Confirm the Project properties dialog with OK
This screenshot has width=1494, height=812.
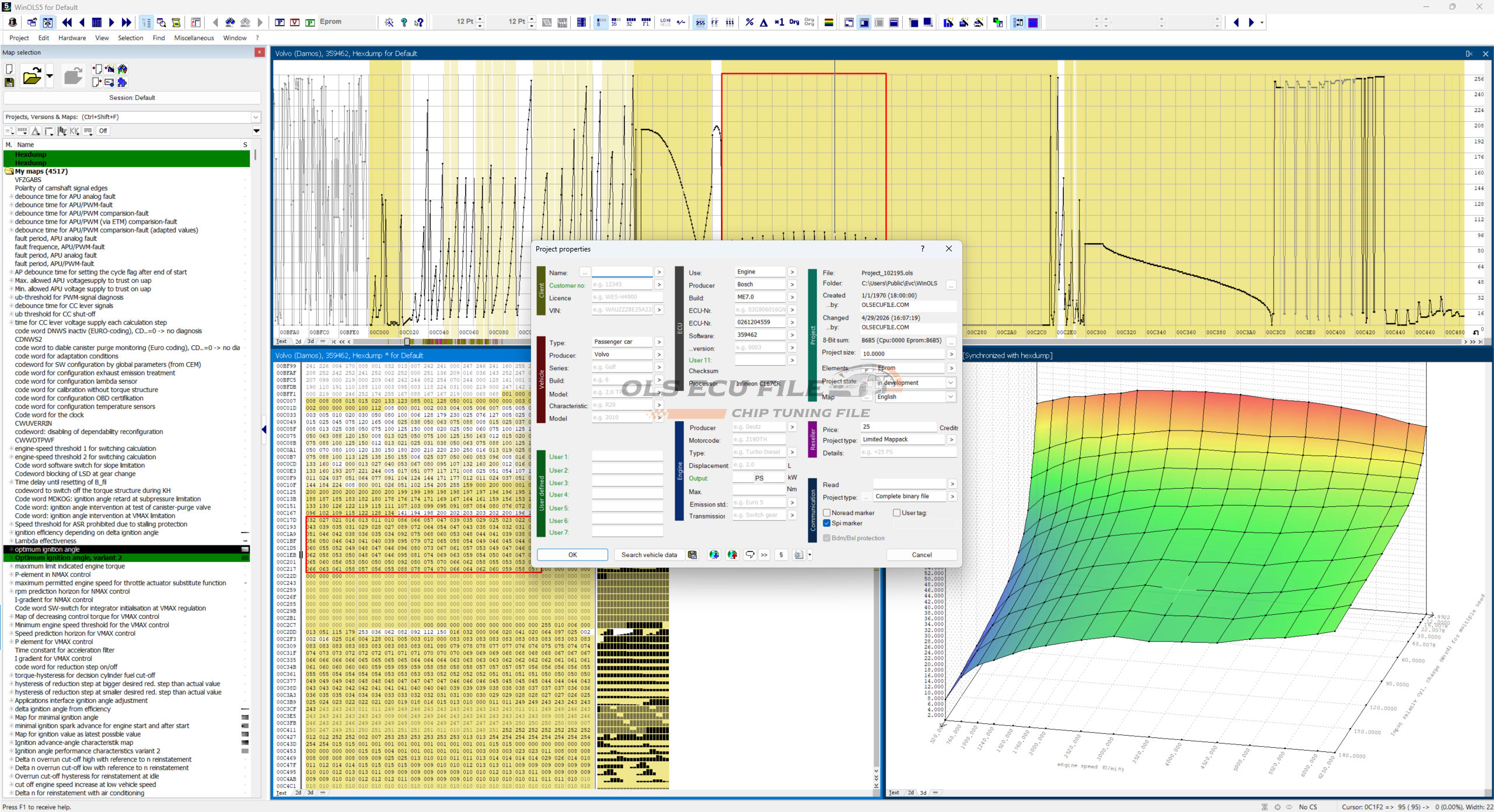coord(573,555)
